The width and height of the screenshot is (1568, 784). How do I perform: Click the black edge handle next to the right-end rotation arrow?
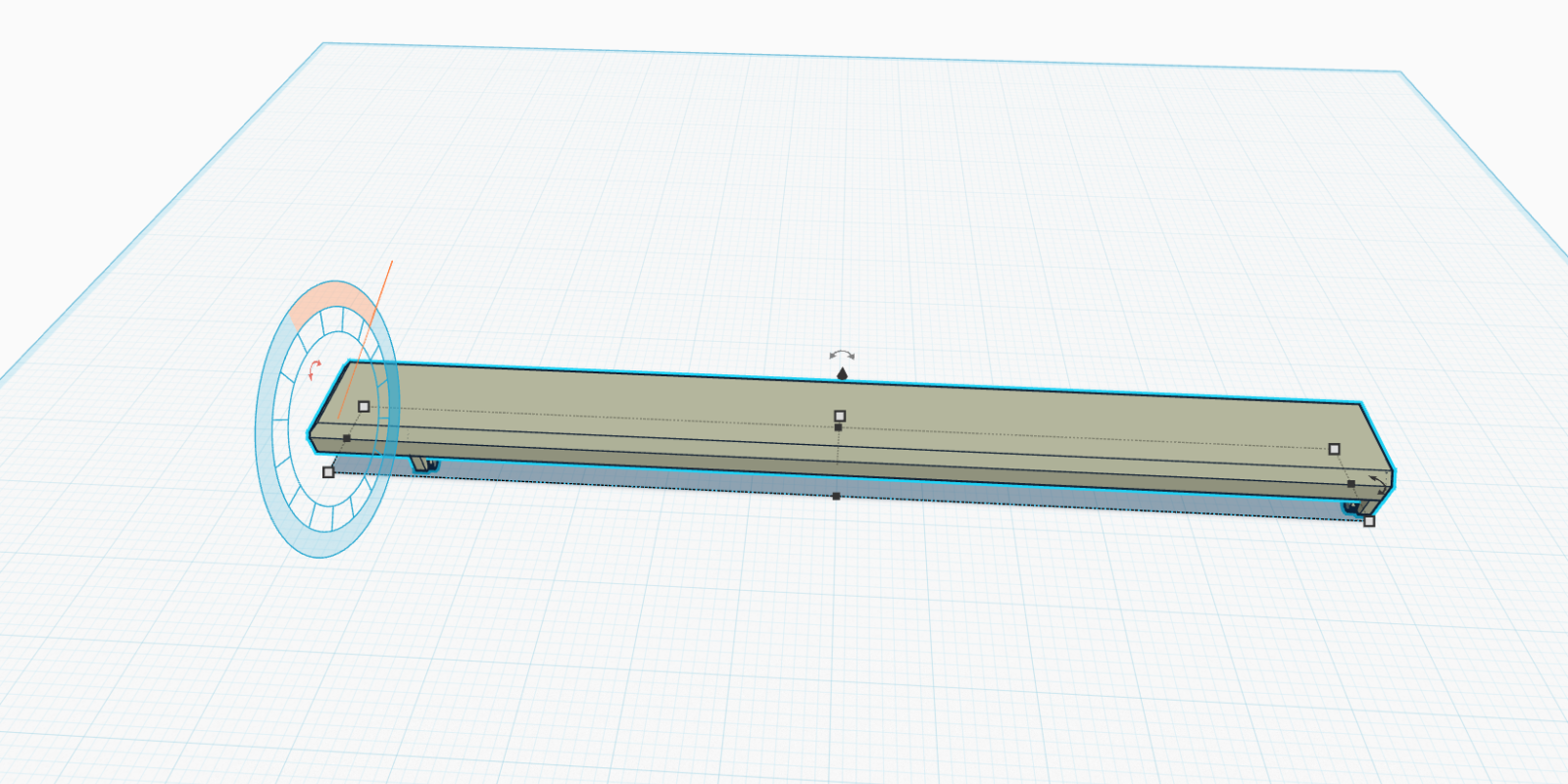(1351, 484)
